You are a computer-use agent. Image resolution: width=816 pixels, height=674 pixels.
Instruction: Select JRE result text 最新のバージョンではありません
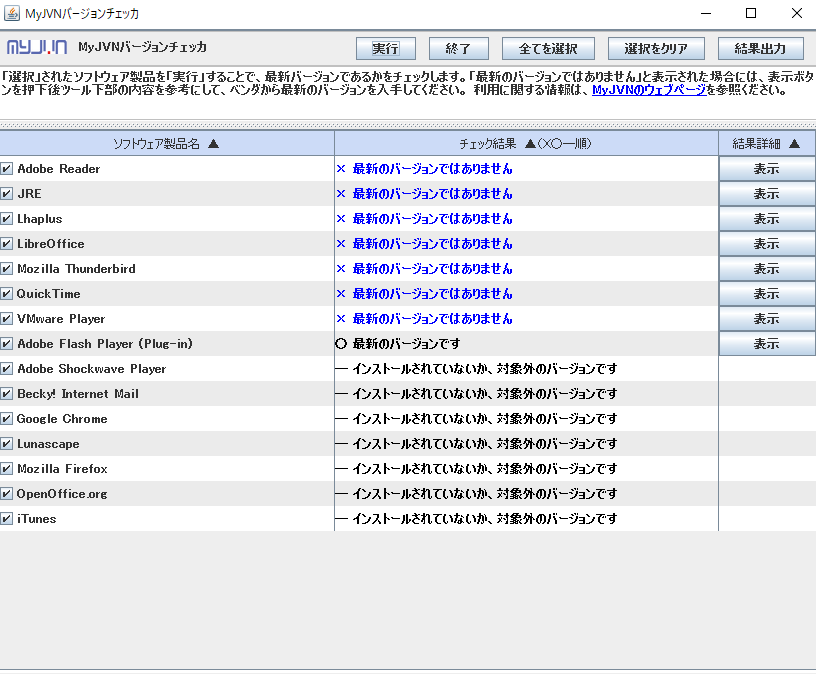(x=432, y=194)
